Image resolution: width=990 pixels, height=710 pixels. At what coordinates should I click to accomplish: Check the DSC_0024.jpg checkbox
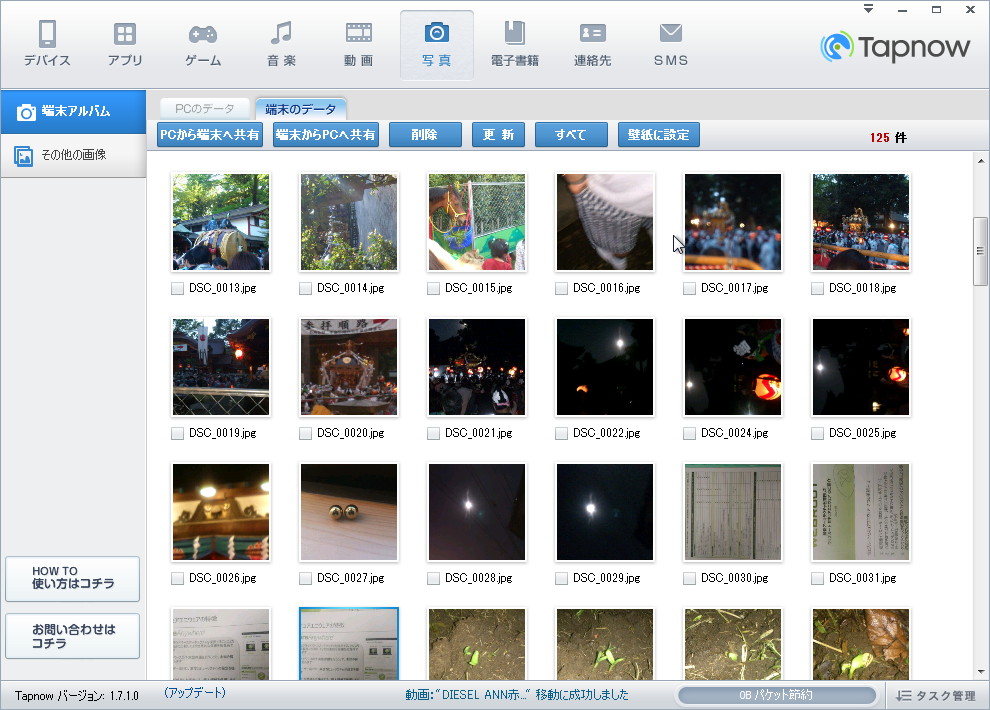tap(689, 434)
